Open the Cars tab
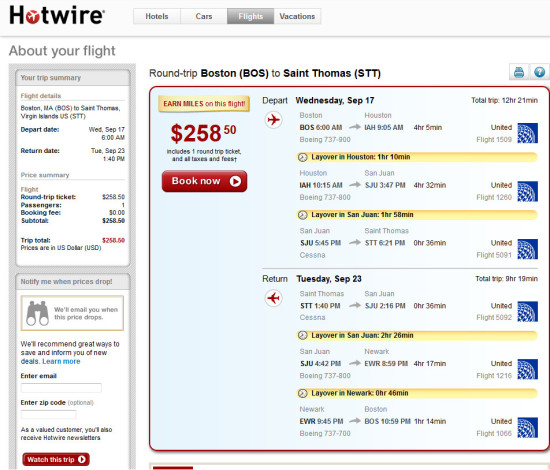 [x=204, y=16]
